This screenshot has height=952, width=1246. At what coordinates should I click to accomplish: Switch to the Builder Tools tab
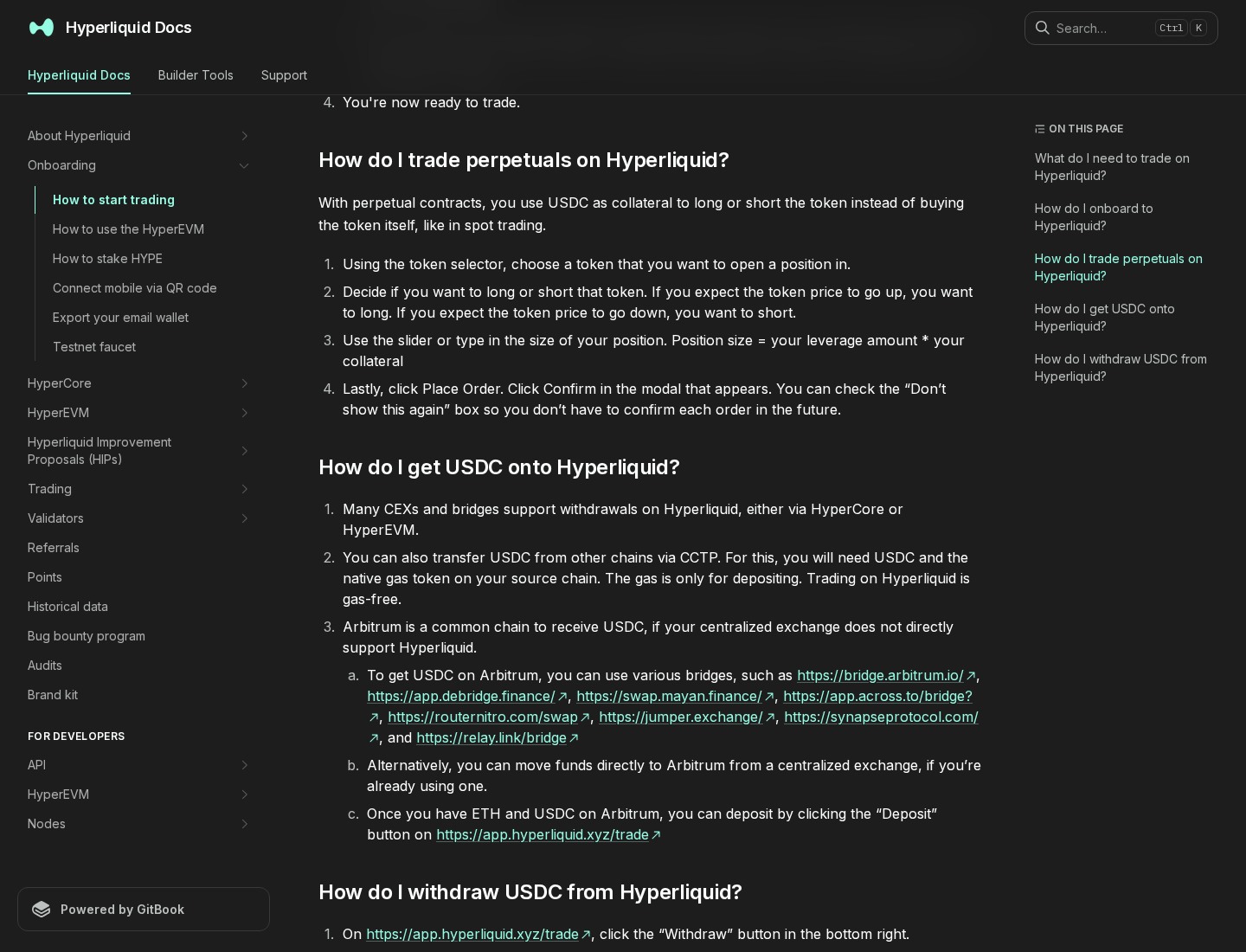coord(196,75)
